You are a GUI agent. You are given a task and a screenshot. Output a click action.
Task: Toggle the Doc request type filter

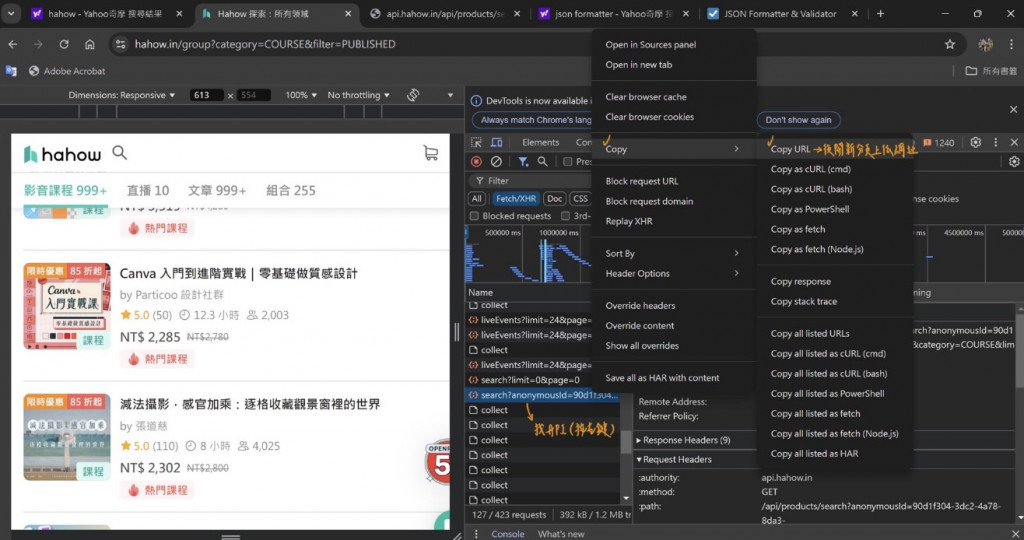(554, 199)
